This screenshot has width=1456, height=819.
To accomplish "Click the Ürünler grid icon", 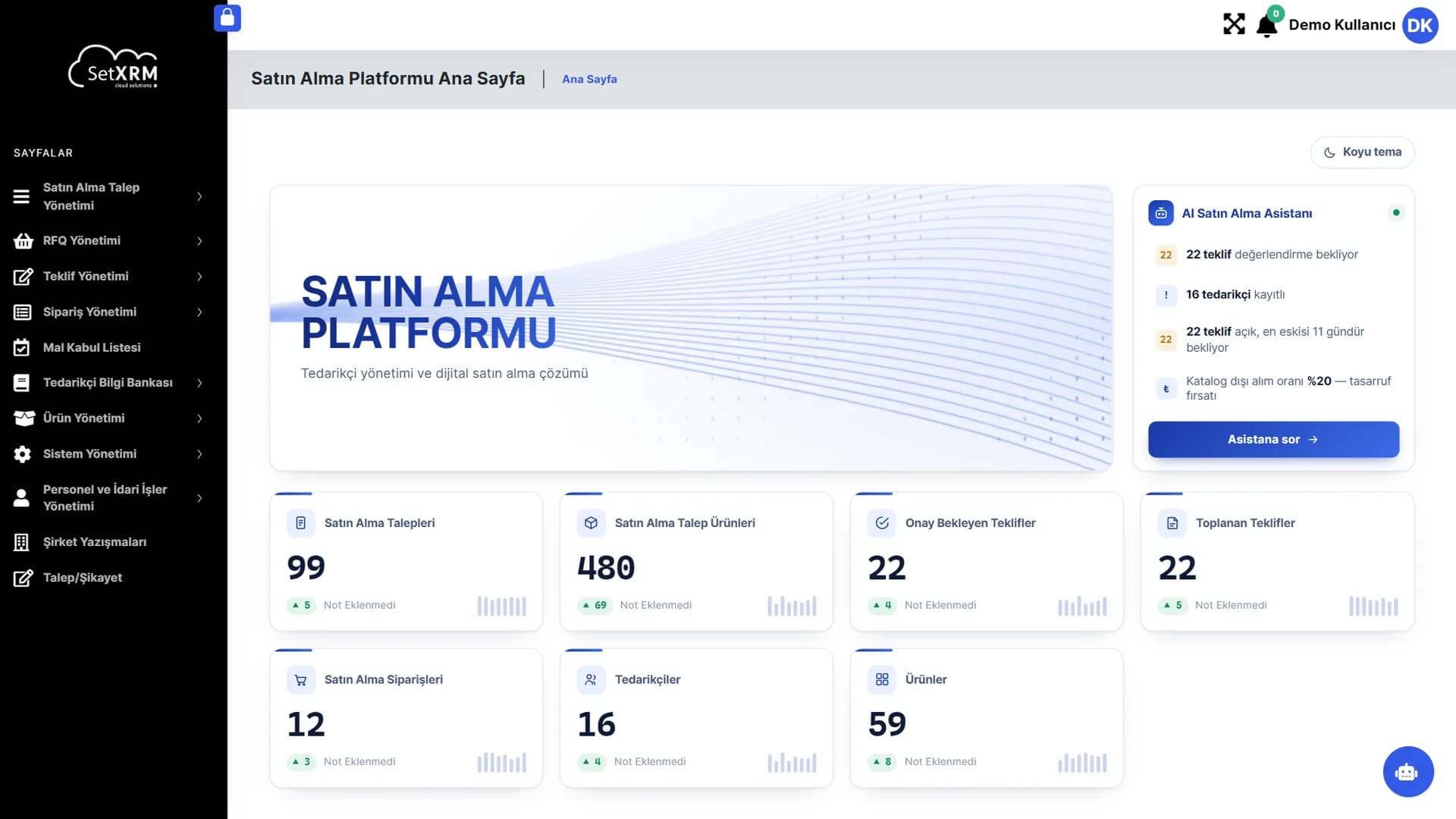I will [x=882, y=680].
